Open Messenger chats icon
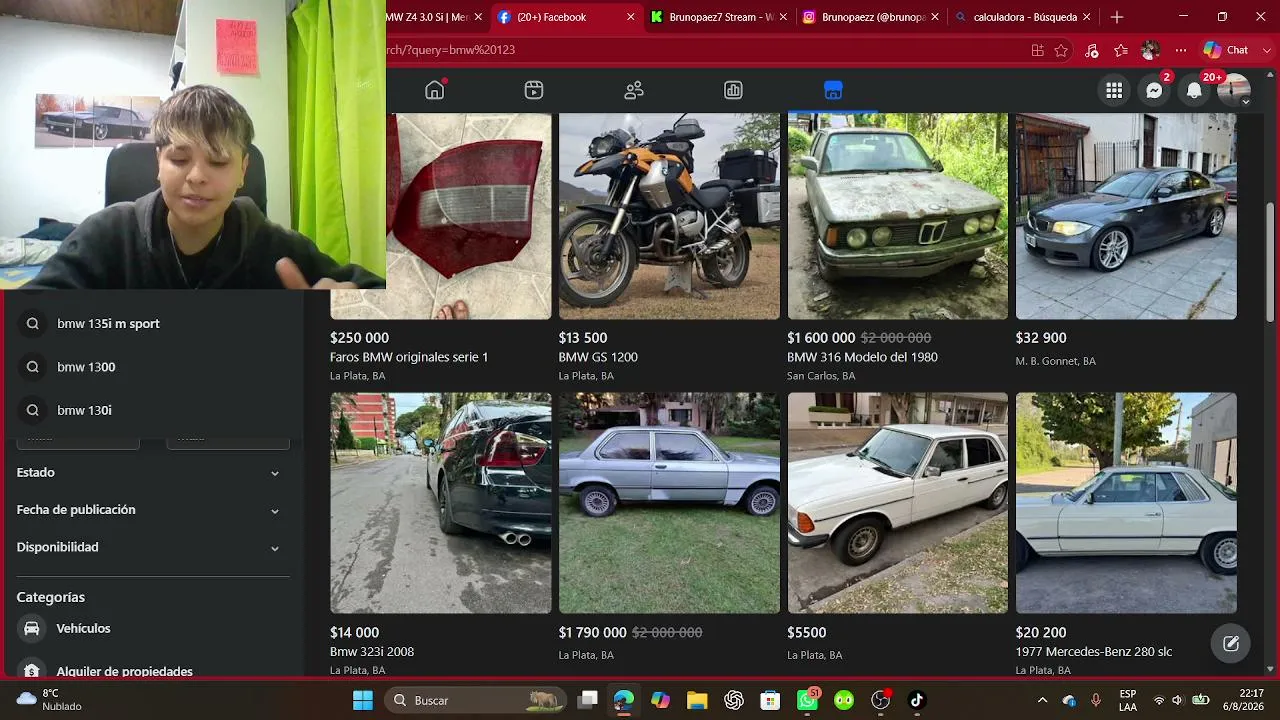1280x720 pixels. [x=1154, y=90]
